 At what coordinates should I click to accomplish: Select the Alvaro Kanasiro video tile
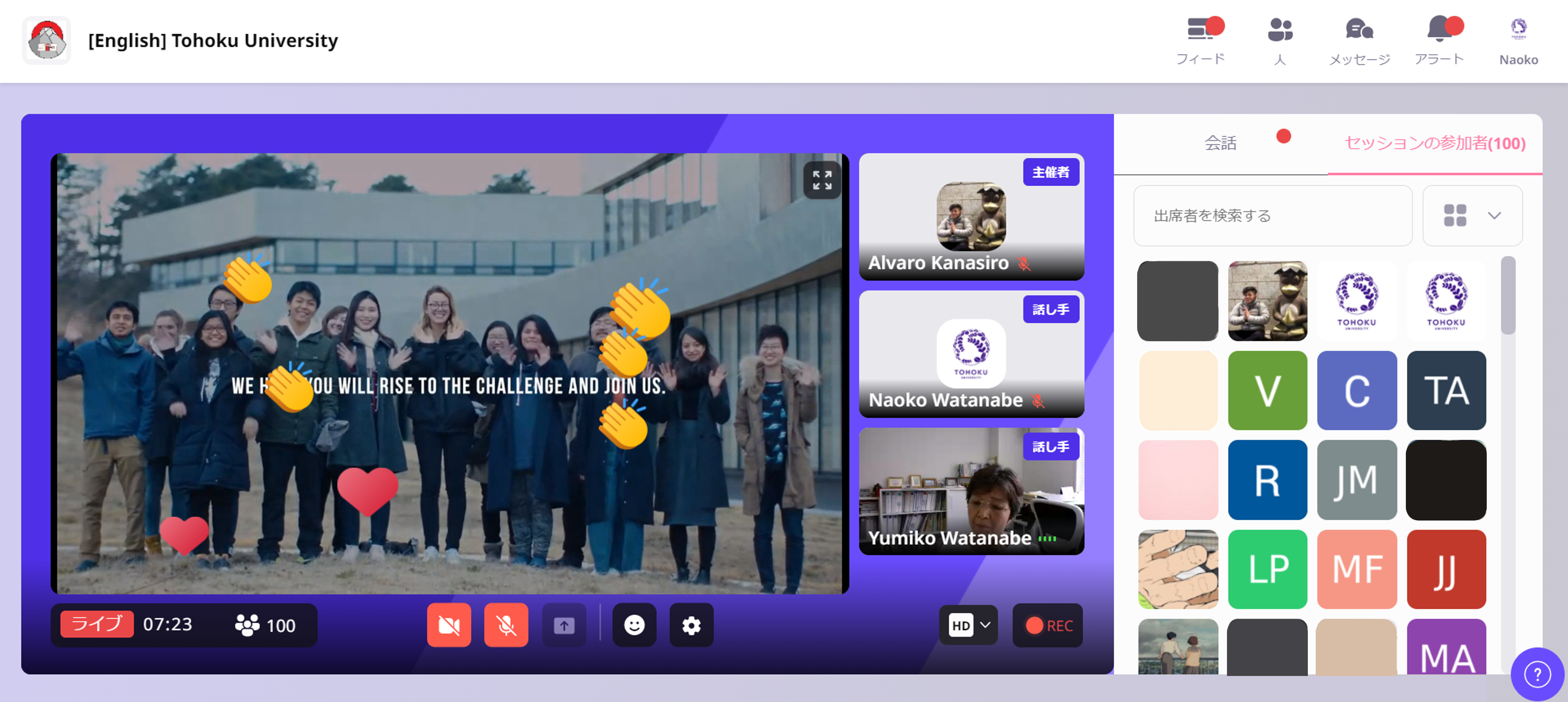pos(971,217)
